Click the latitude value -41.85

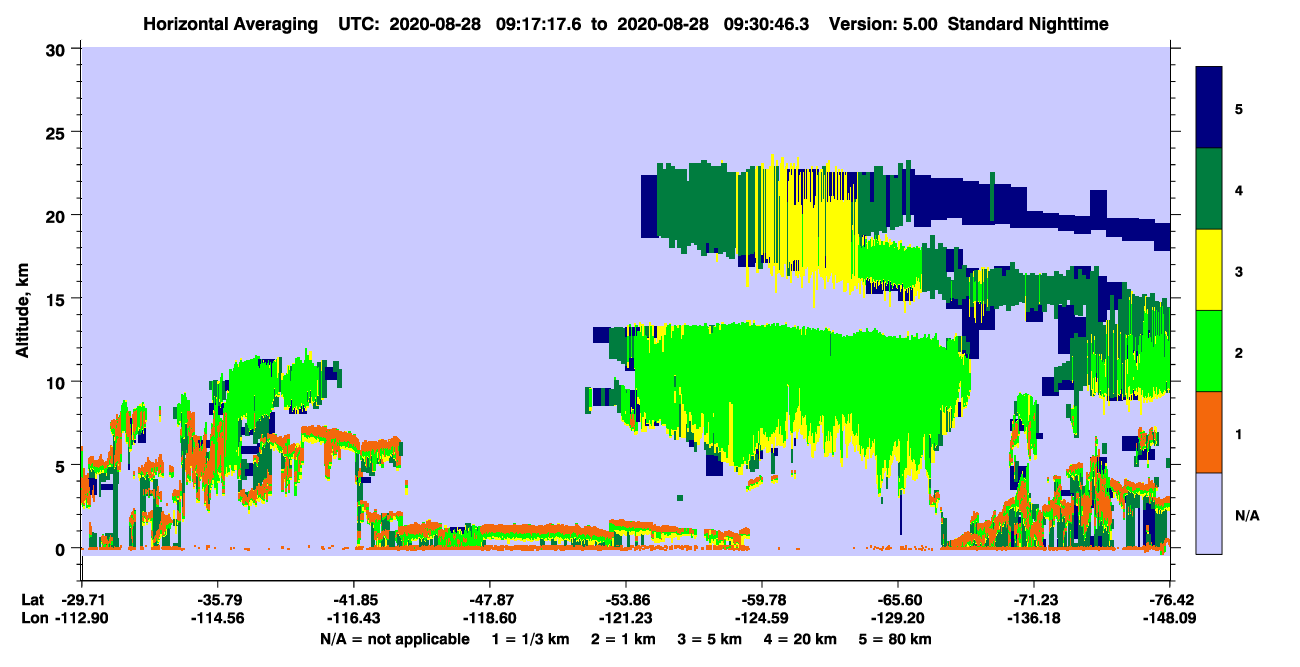354,600
